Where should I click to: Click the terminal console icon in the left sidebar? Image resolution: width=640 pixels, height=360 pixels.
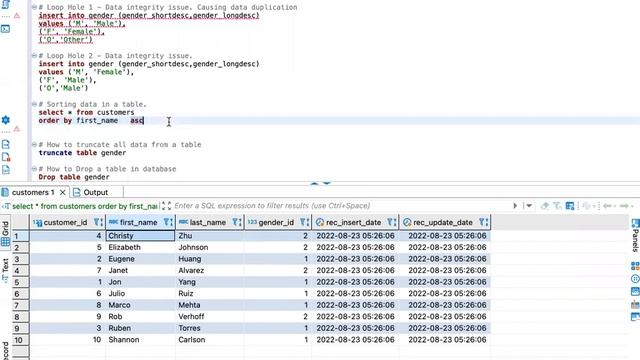(6, 29)
